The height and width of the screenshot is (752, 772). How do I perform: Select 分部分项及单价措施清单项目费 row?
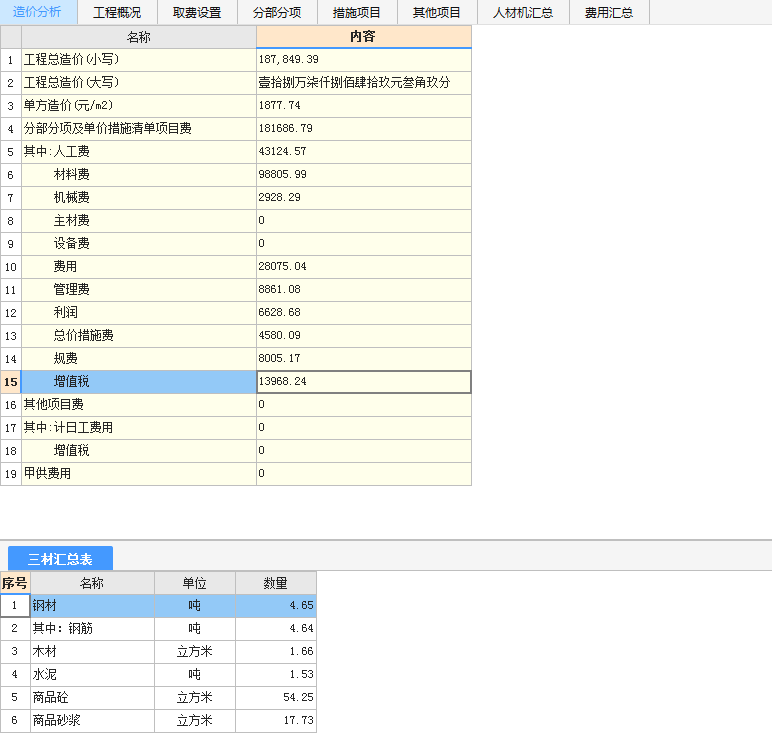point(138,129)
